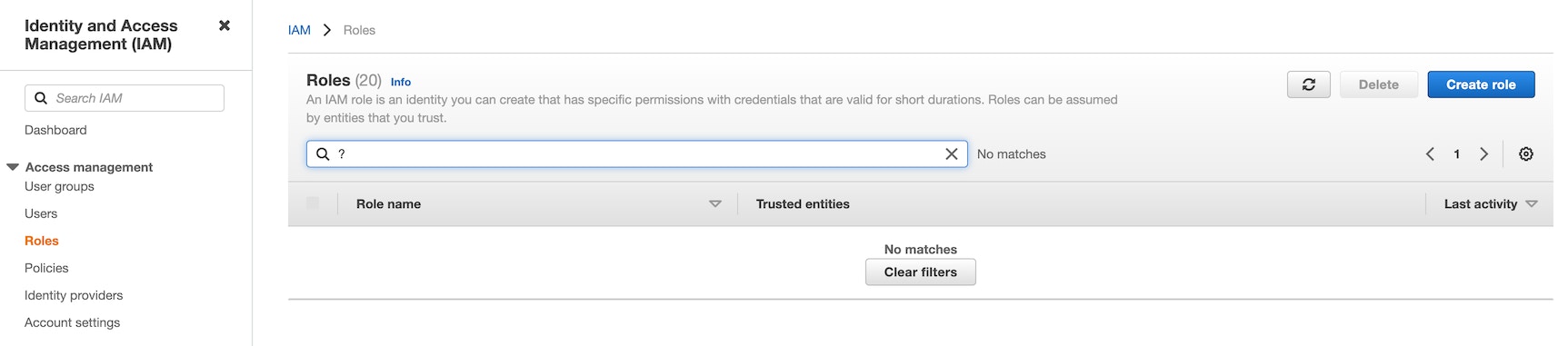
Task: Clear the role search text with X
Action: pos(952,154)
